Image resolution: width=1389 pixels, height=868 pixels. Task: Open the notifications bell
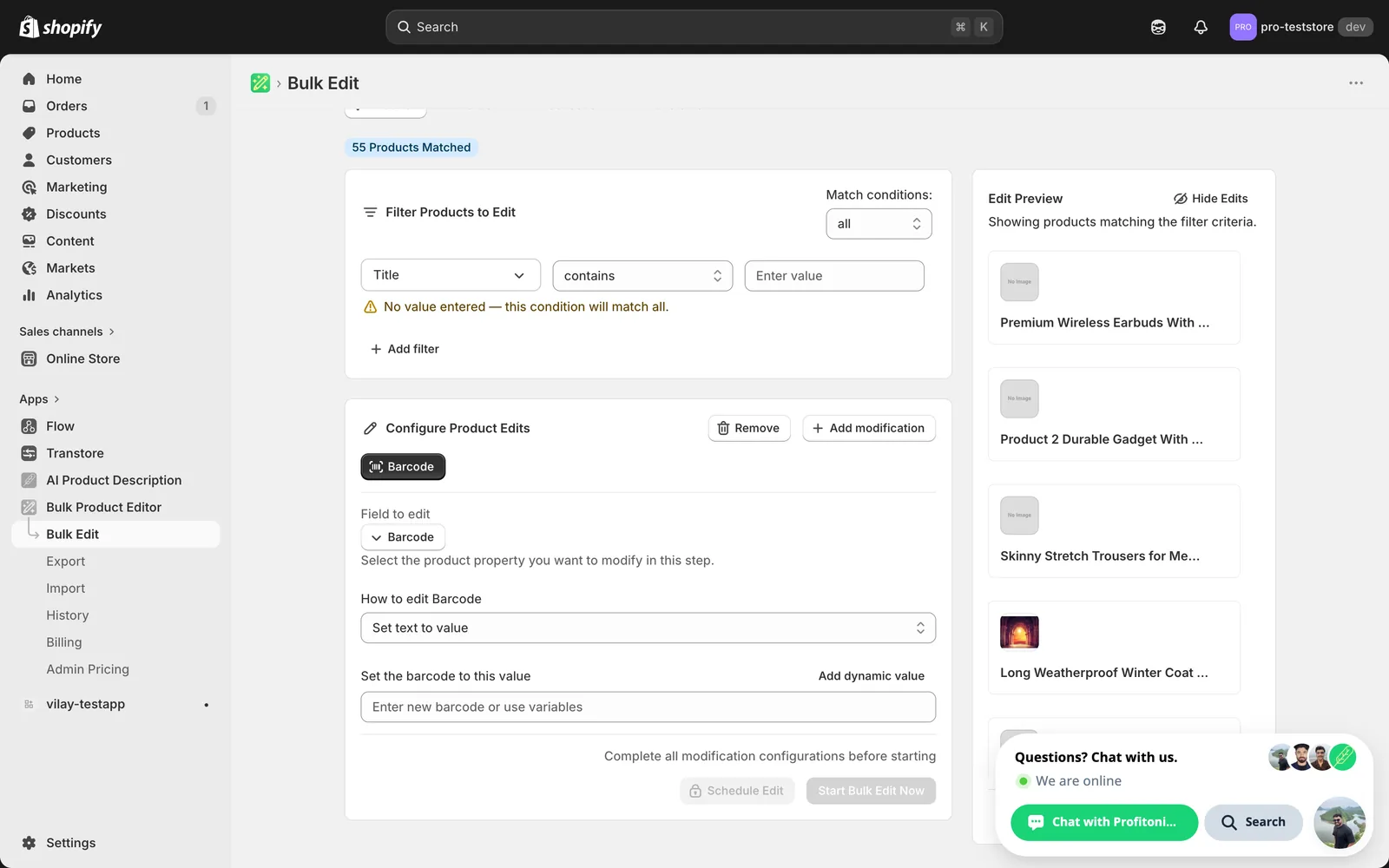point(1201,27)
